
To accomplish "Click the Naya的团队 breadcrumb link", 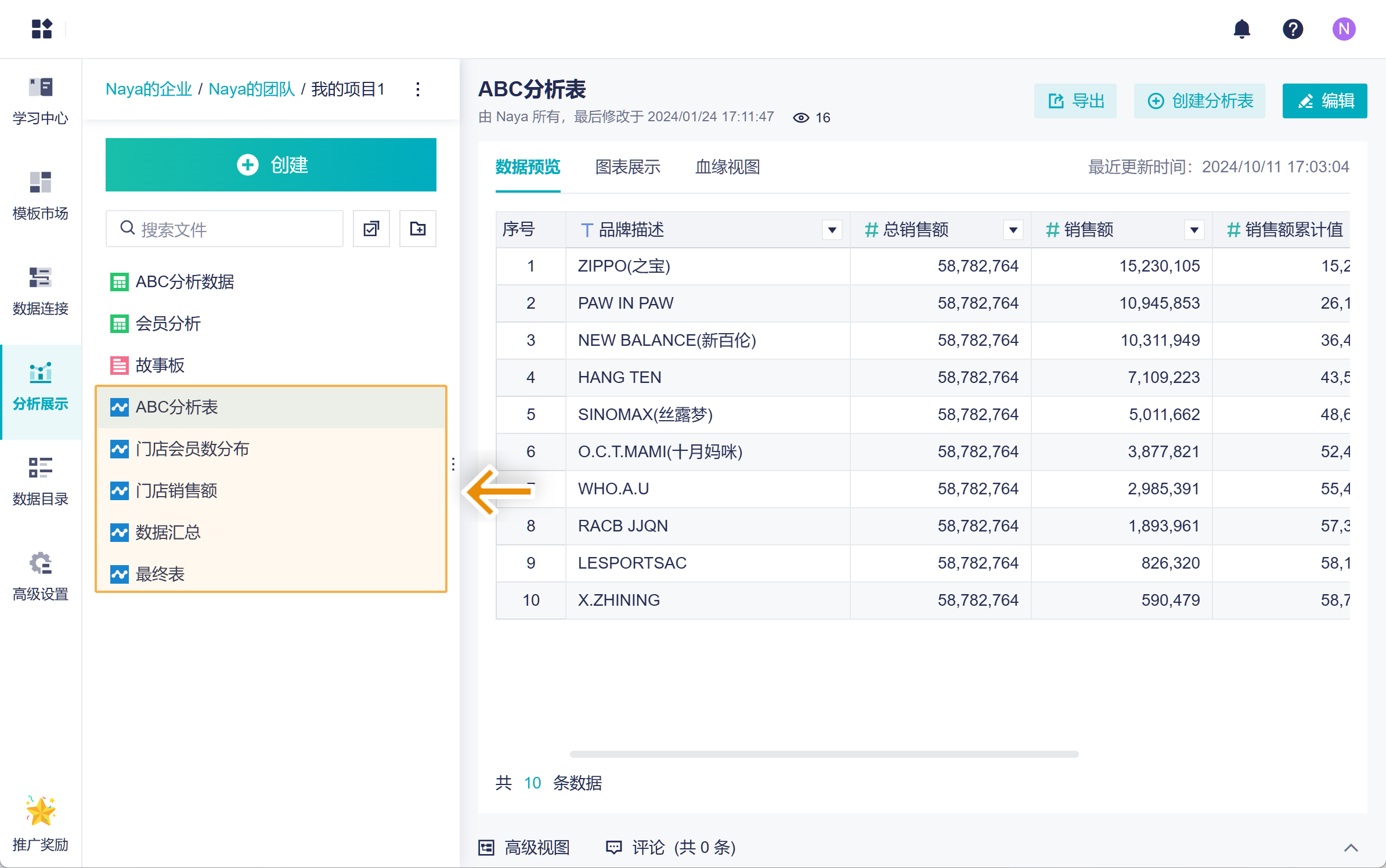I will click(x=251, y=89).
